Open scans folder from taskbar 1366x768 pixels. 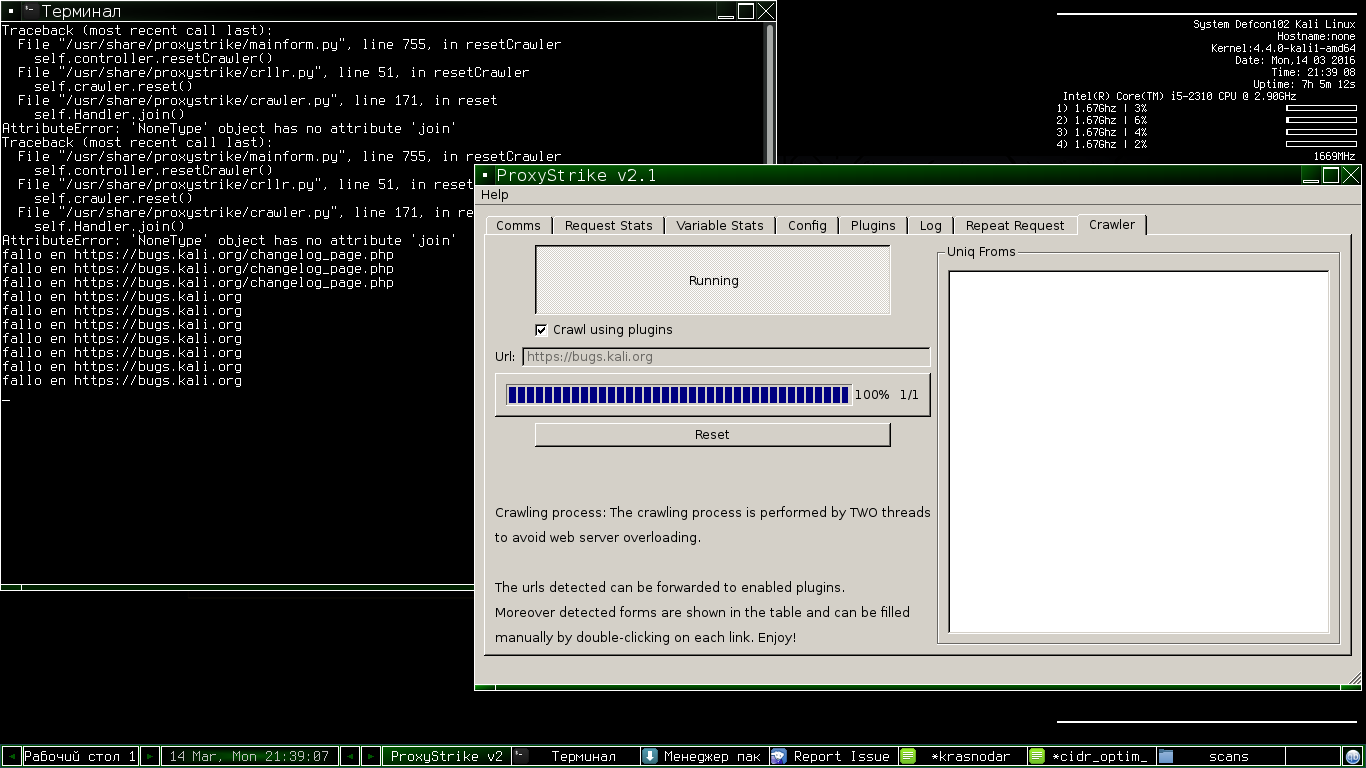[x=1219, y=757]
